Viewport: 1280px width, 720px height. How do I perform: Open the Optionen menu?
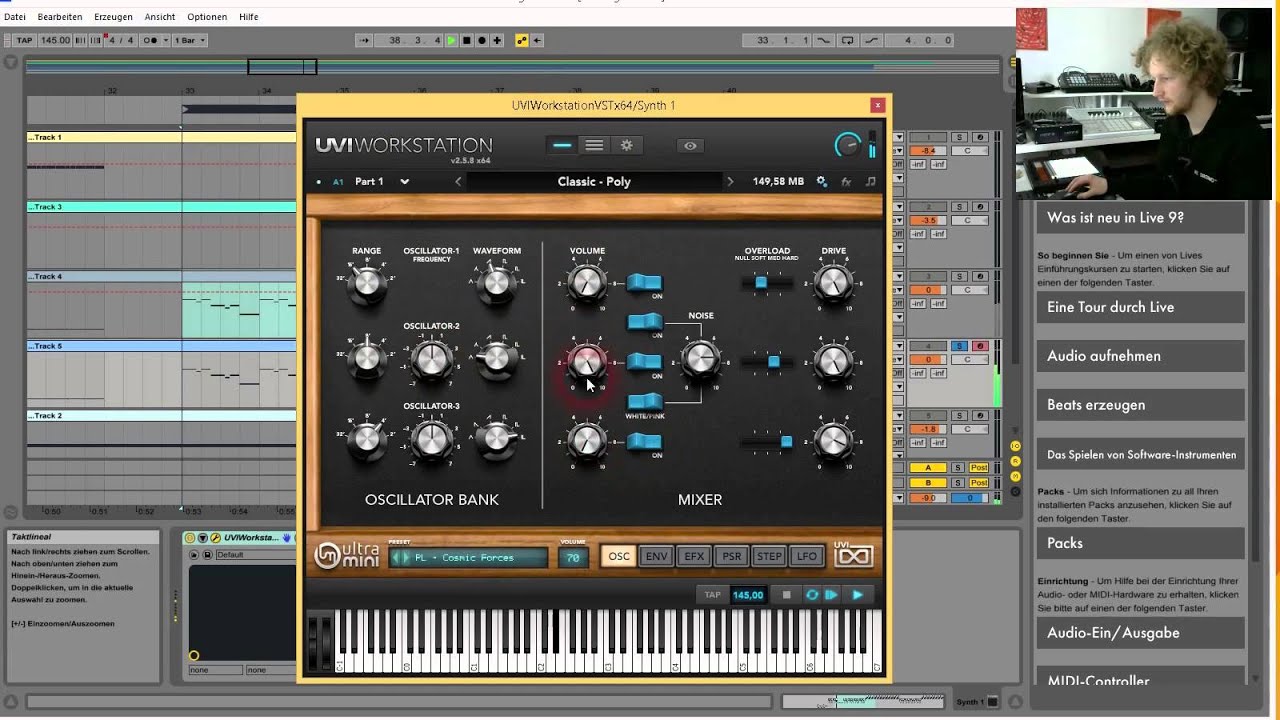coord(207,17)
